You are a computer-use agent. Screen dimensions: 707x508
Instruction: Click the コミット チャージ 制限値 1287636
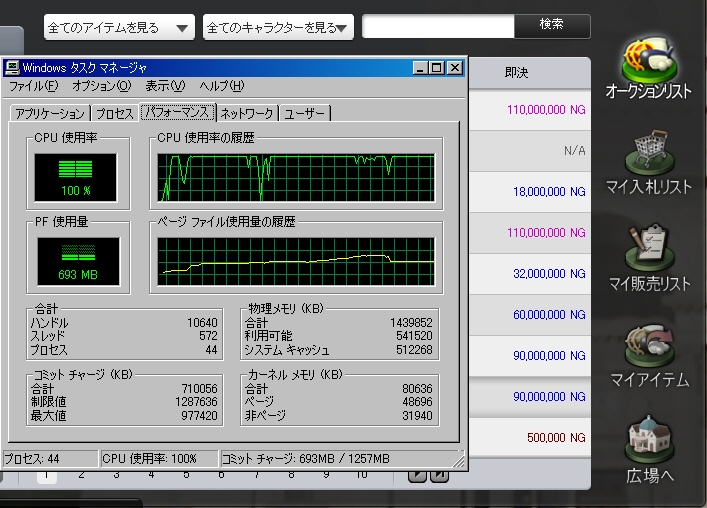[196, 402]
